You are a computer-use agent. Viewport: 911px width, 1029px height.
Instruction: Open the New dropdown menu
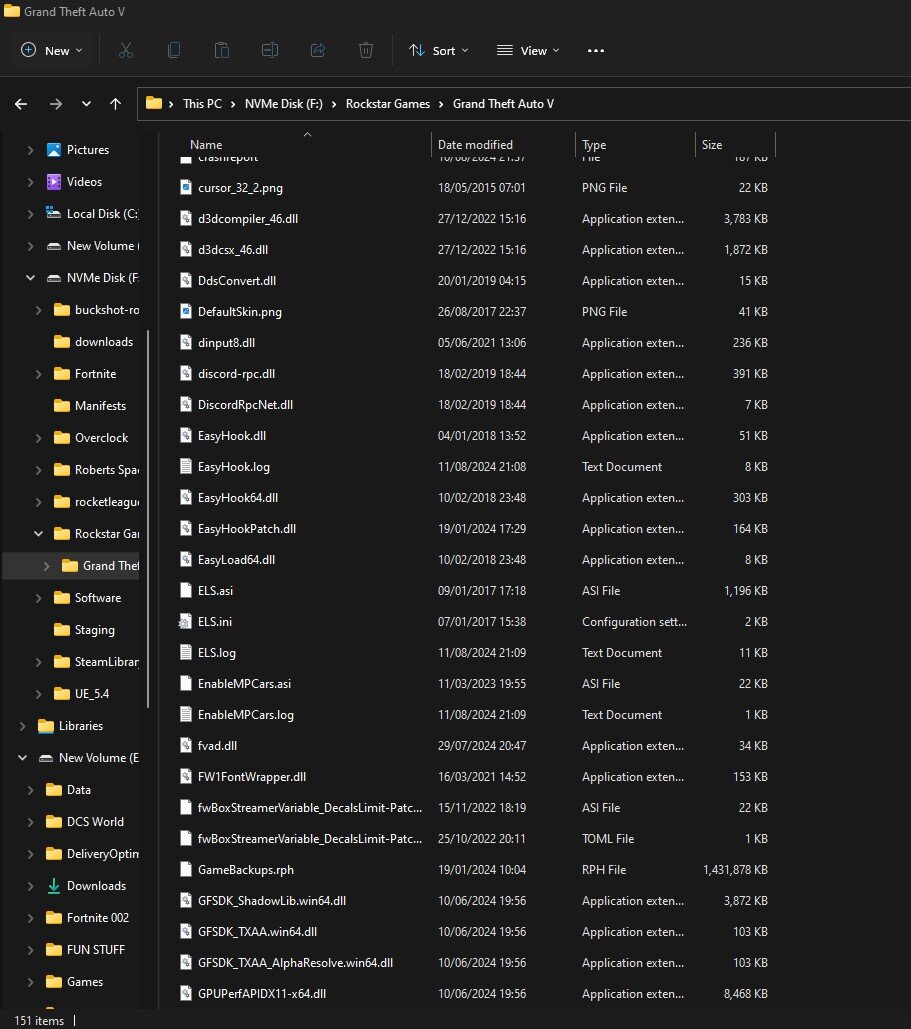coord(52,50)
